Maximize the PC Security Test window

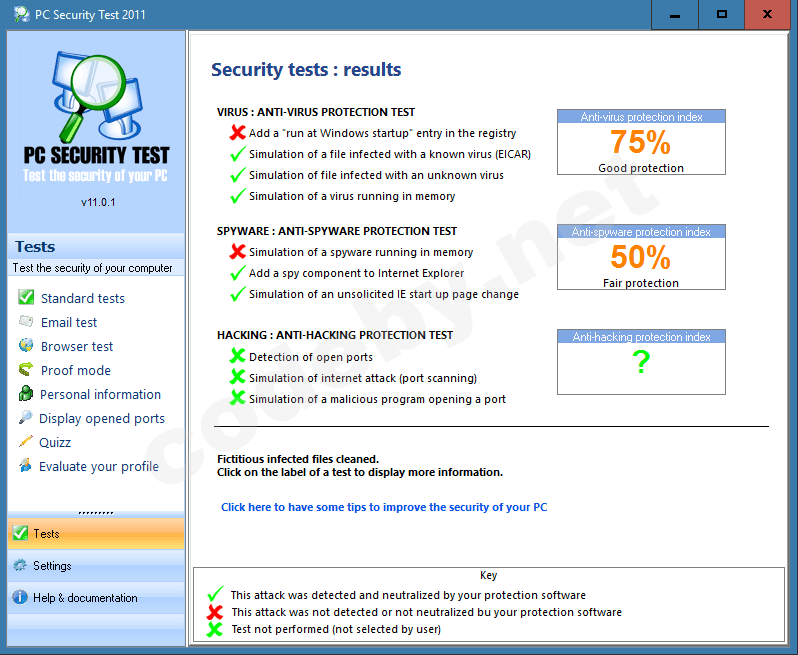pos(721,15)
